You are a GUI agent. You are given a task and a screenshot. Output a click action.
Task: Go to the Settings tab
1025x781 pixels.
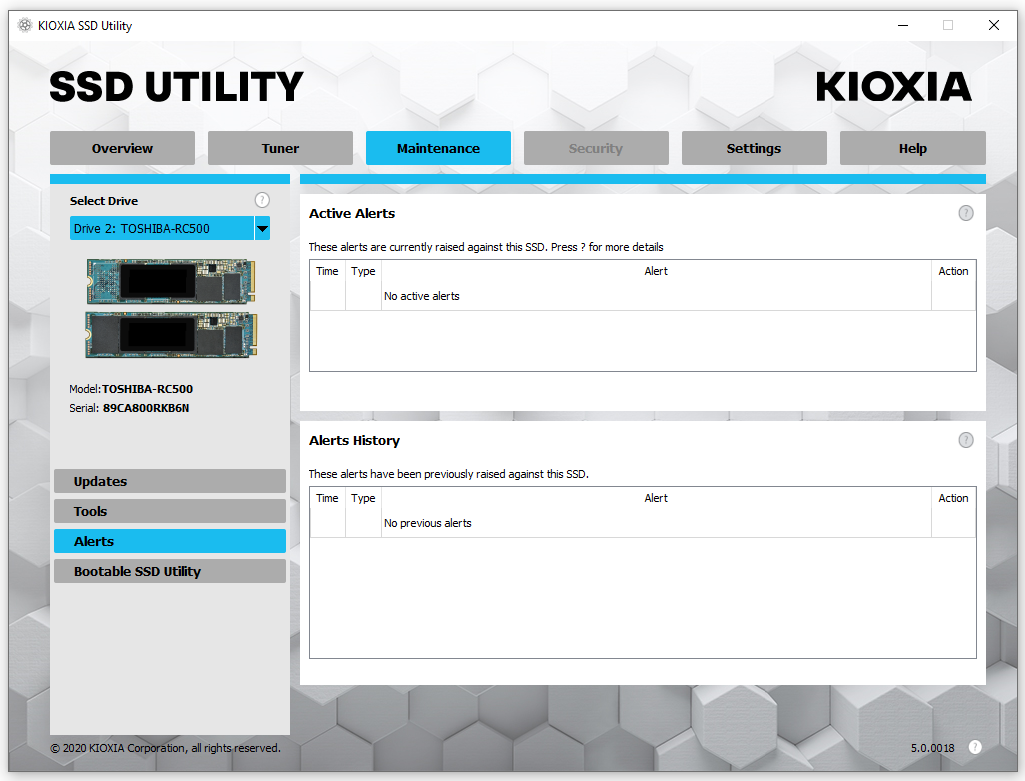754,148
